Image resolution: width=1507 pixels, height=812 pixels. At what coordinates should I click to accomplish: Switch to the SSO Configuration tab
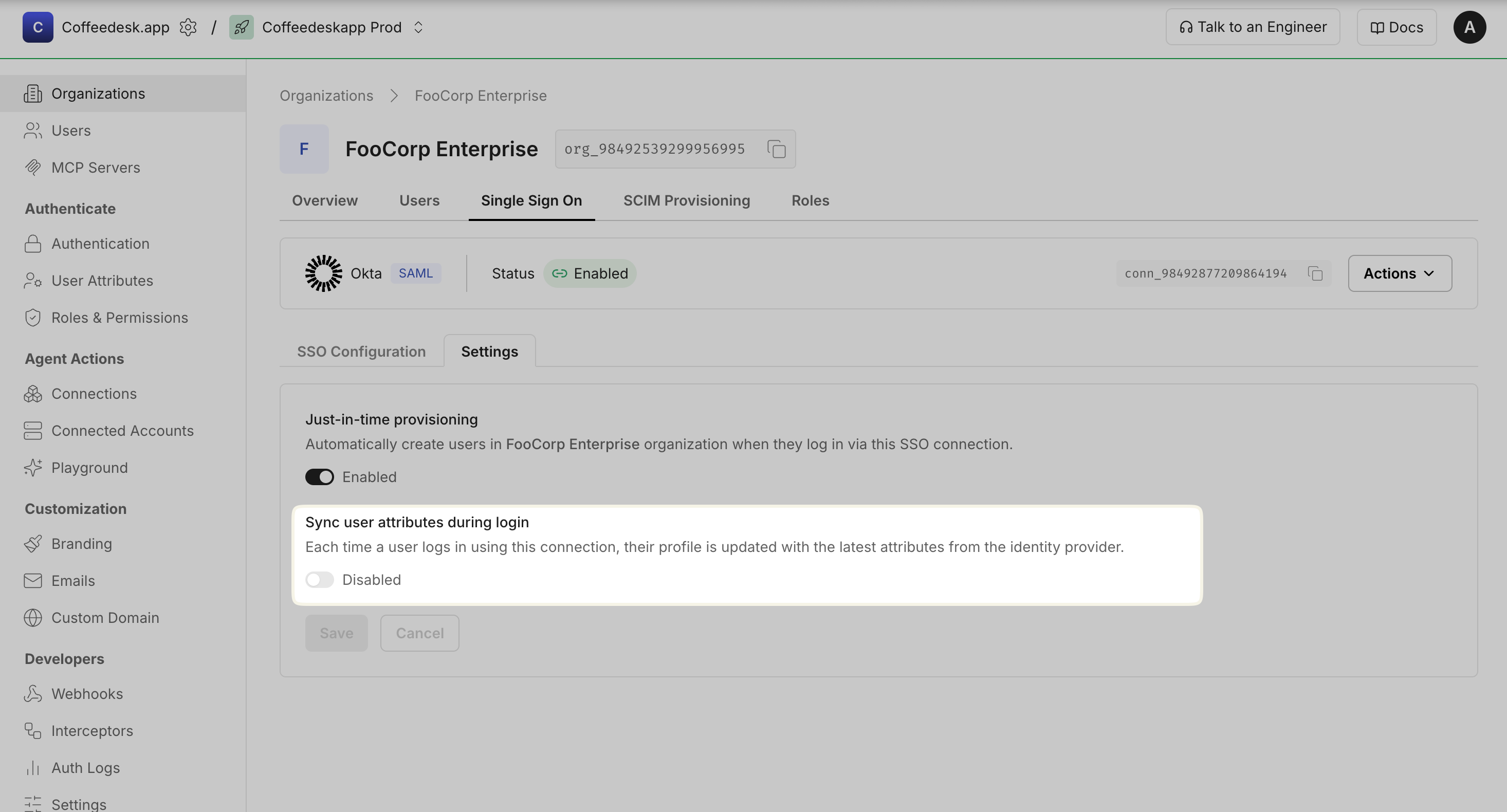point(361,352)
